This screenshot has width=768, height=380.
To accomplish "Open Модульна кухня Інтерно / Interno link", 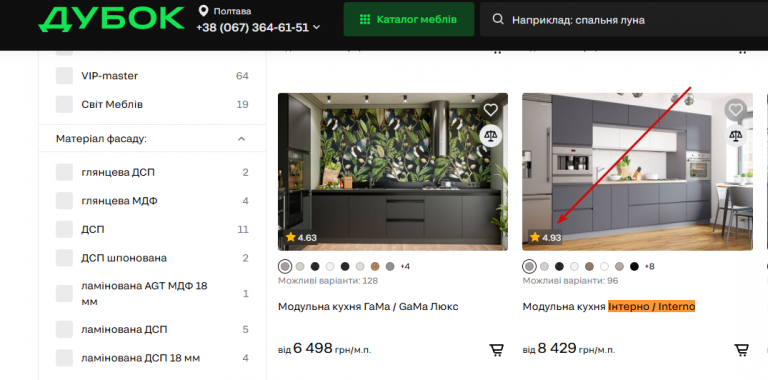I will coord(609,307).
